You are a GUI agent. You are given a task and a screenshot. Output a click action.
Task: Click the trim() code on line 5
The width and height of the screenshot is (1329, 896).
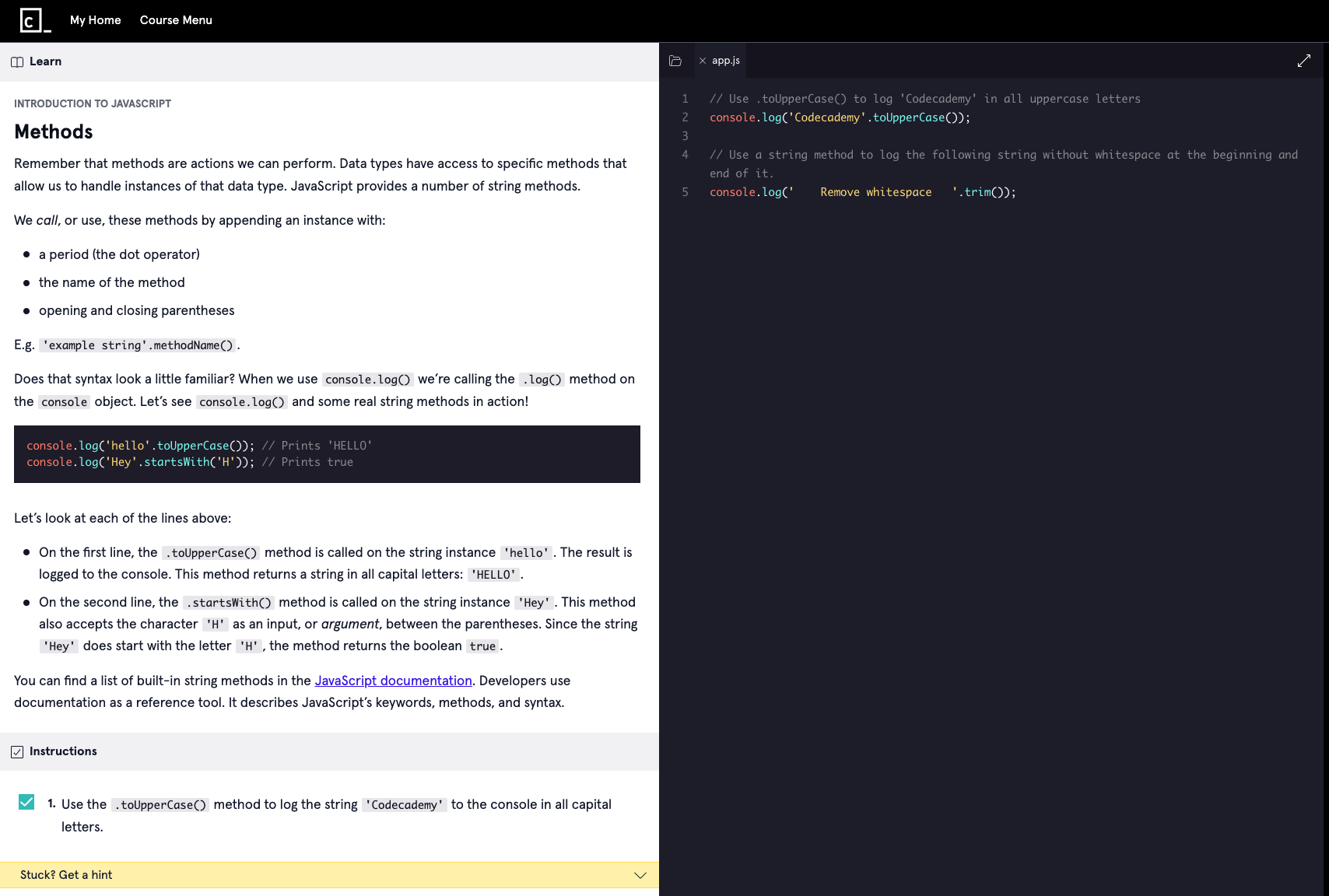tap(987, 192)
